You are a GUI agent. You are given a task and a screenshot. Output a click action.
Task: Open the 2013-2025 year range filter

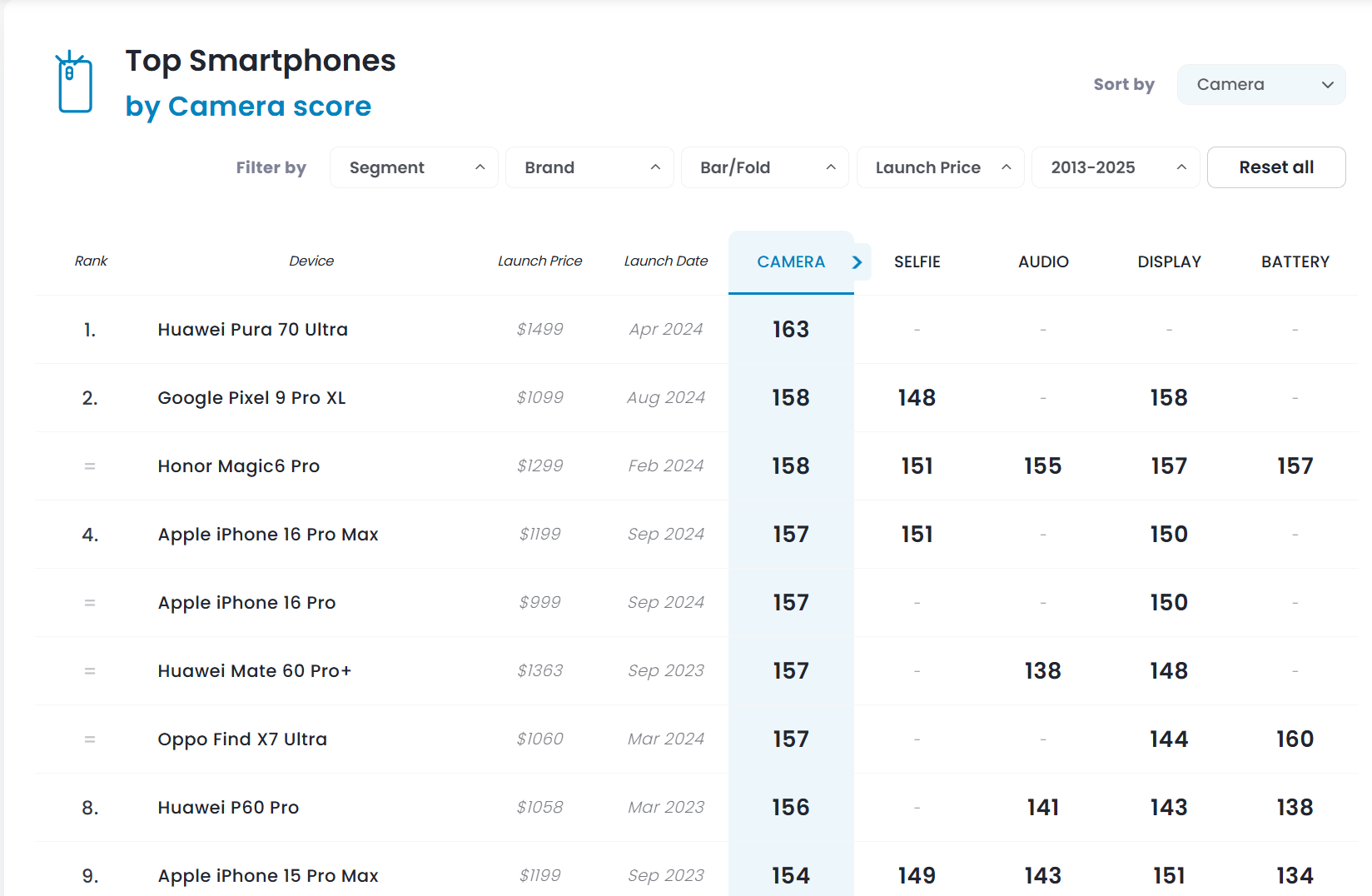pyautogui.click(x=1115, y=168)
